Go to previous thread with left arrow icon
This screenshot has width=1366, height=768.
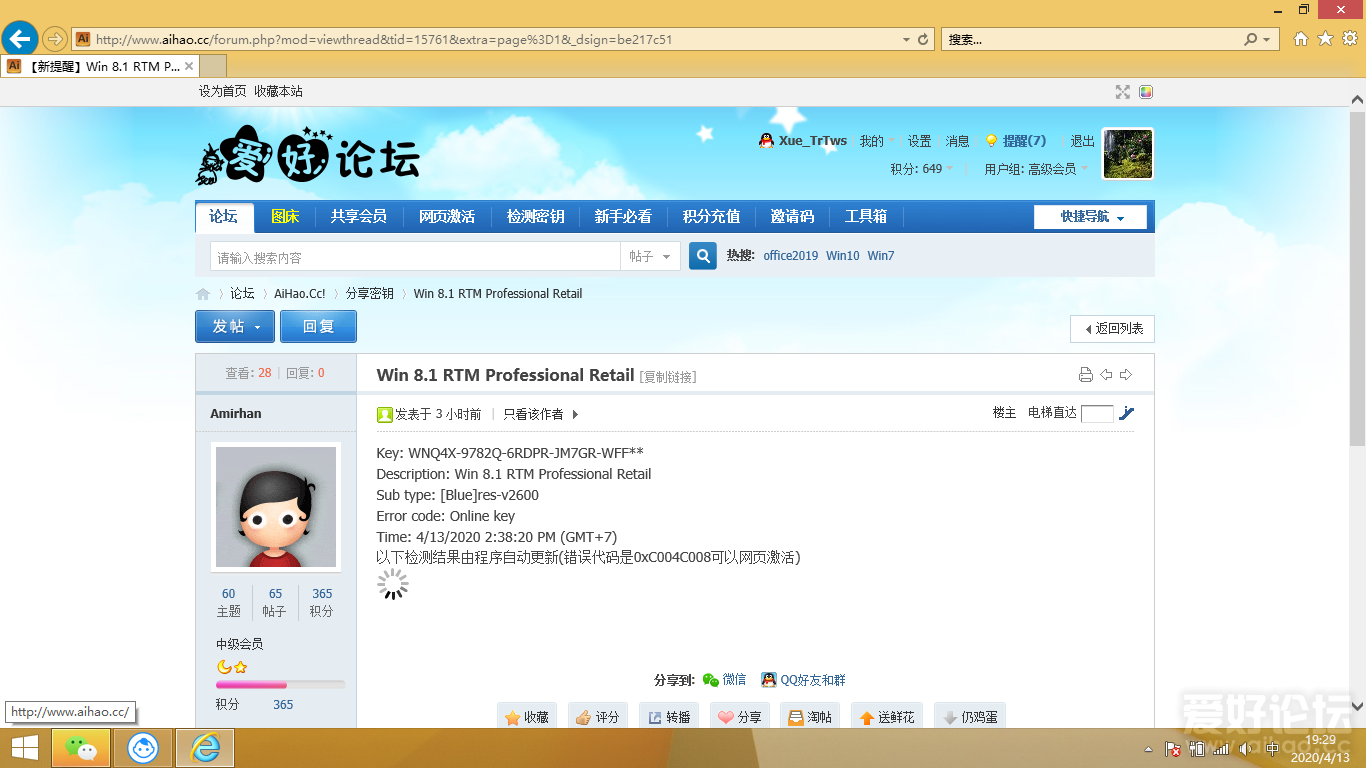pos(1106,375)
